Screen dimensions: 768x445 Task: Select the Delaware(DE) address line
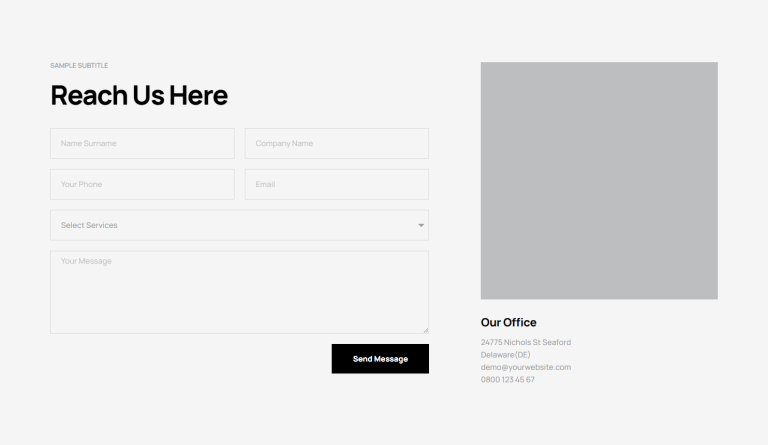point(505,355)
